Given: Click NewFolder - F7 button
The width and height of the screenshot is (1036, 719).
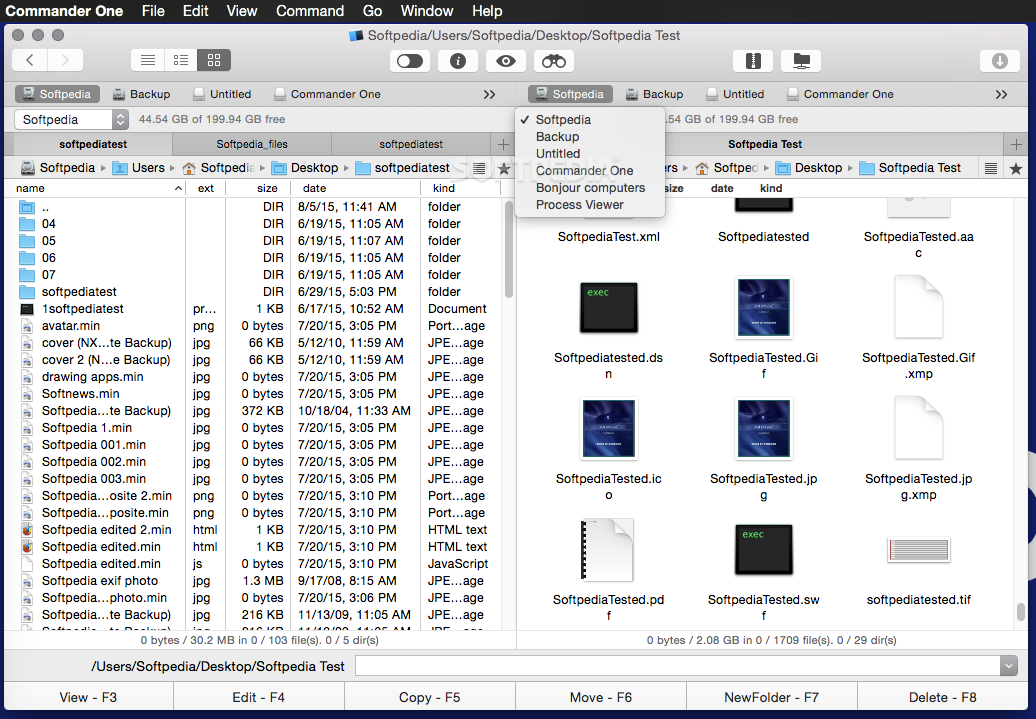Looking at the screenshot, I should 772,697.
